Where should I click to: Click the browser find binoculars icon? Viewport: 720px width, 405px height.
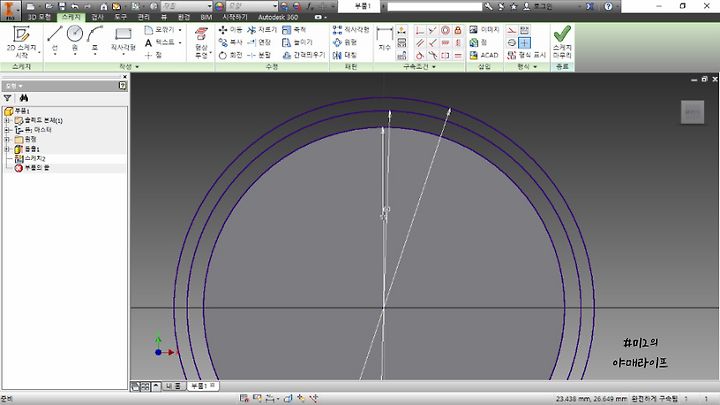click(23, 98)
